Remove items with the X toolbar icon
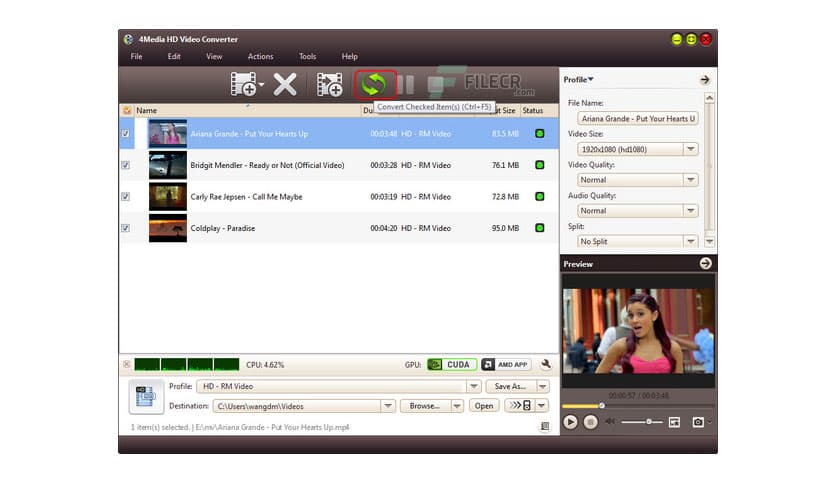This screenshot has height=484, width=836. tap(285, 84)
